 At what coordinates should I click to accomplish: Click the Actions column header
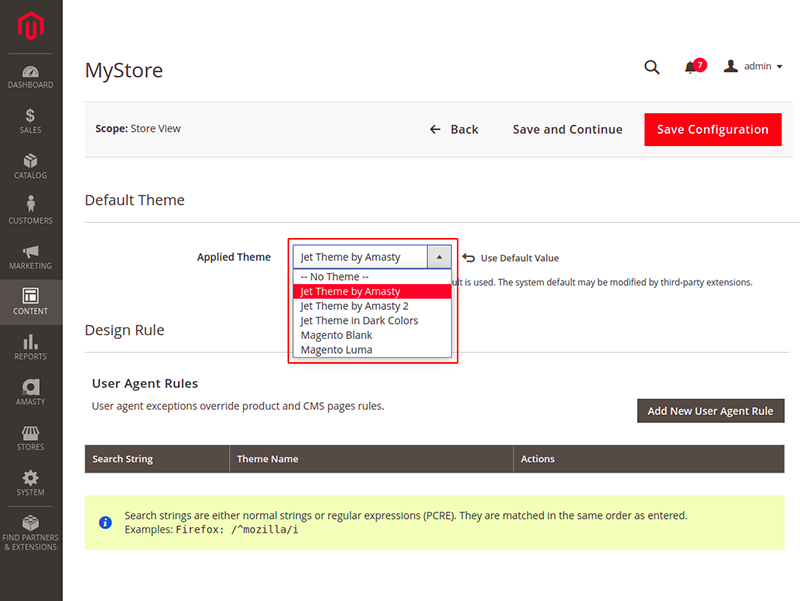(x=648, y=459)
